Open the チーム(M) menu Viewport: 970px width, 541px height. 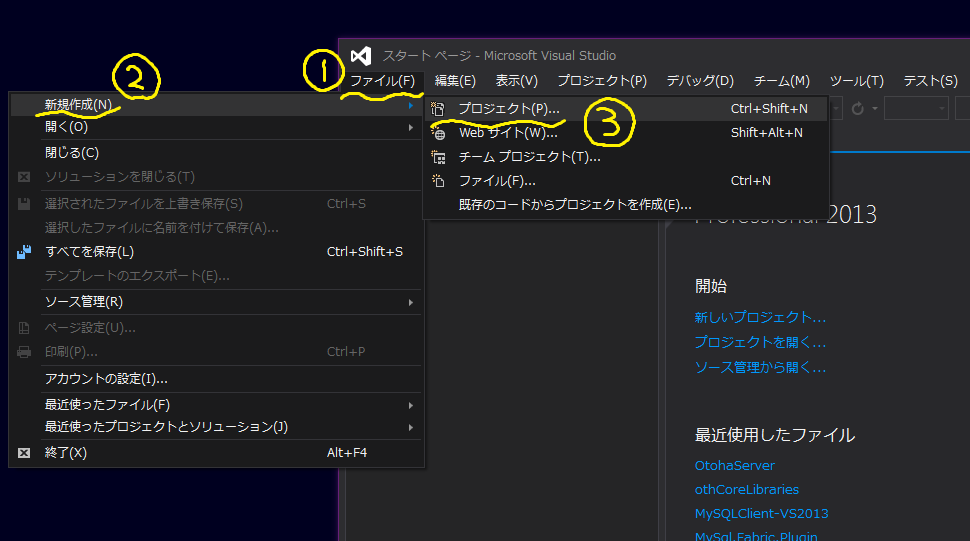(781, 81)
